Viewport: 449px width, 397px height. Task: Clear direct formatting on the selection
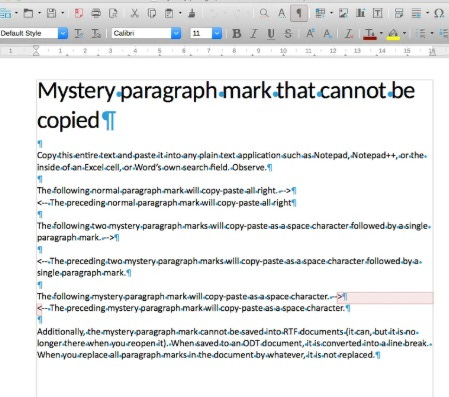pyautogui.click(x=349, y=33)
